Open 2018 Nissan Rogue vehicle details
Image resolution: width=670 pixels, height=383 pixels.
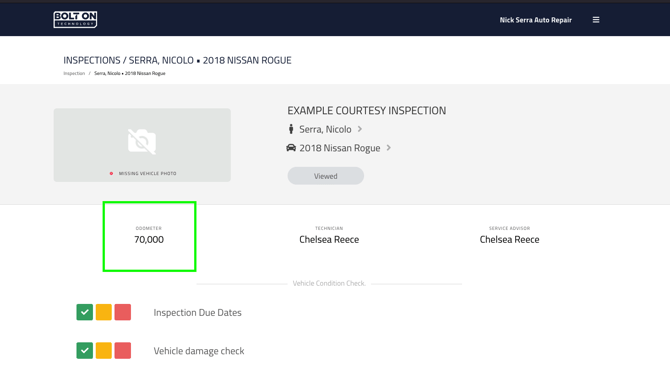[340, 148]
